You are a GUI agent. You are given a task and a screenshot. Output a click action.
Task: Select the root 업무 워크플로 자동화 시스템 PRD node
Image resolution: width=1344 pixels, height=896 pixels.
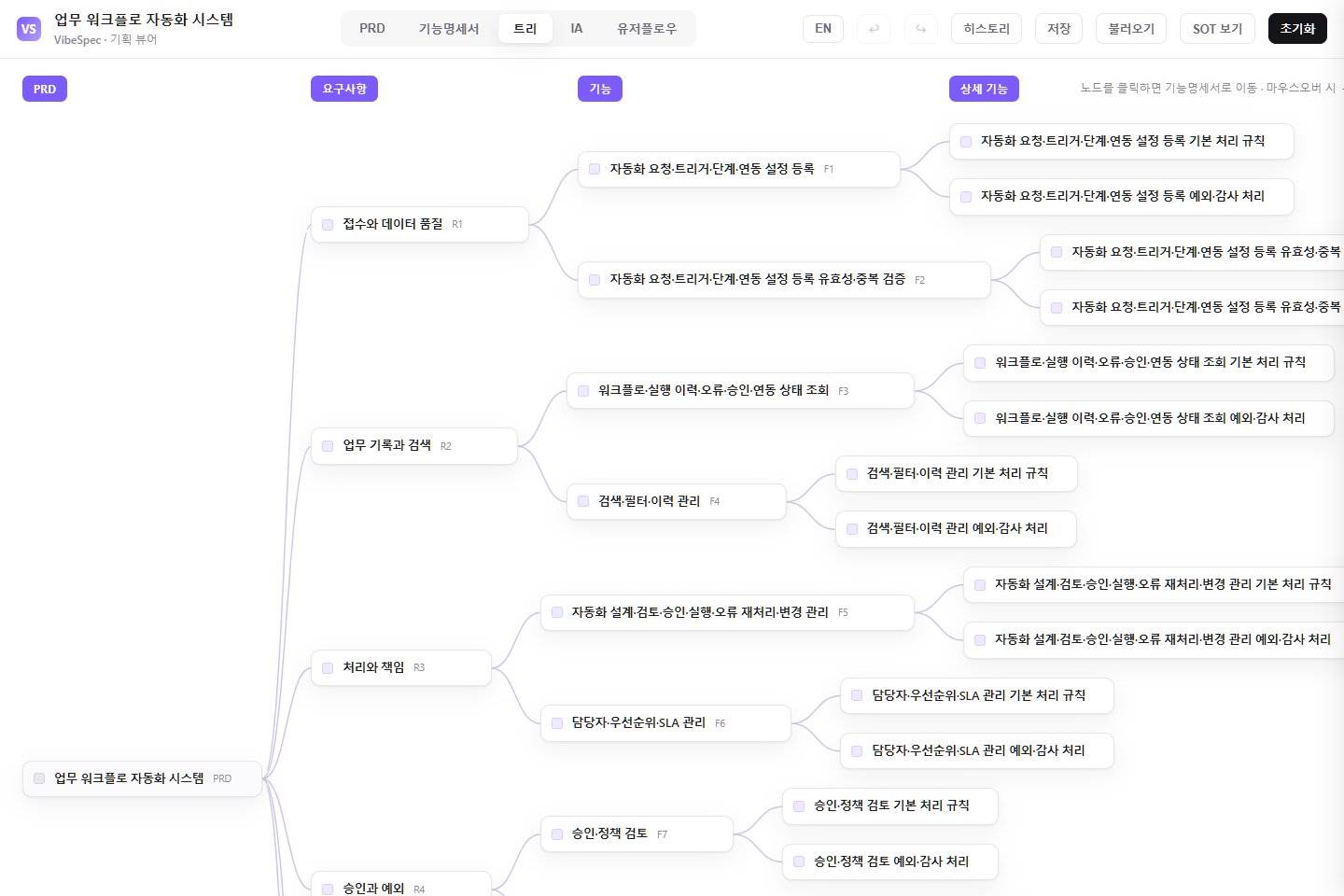[x=142, y=778]
